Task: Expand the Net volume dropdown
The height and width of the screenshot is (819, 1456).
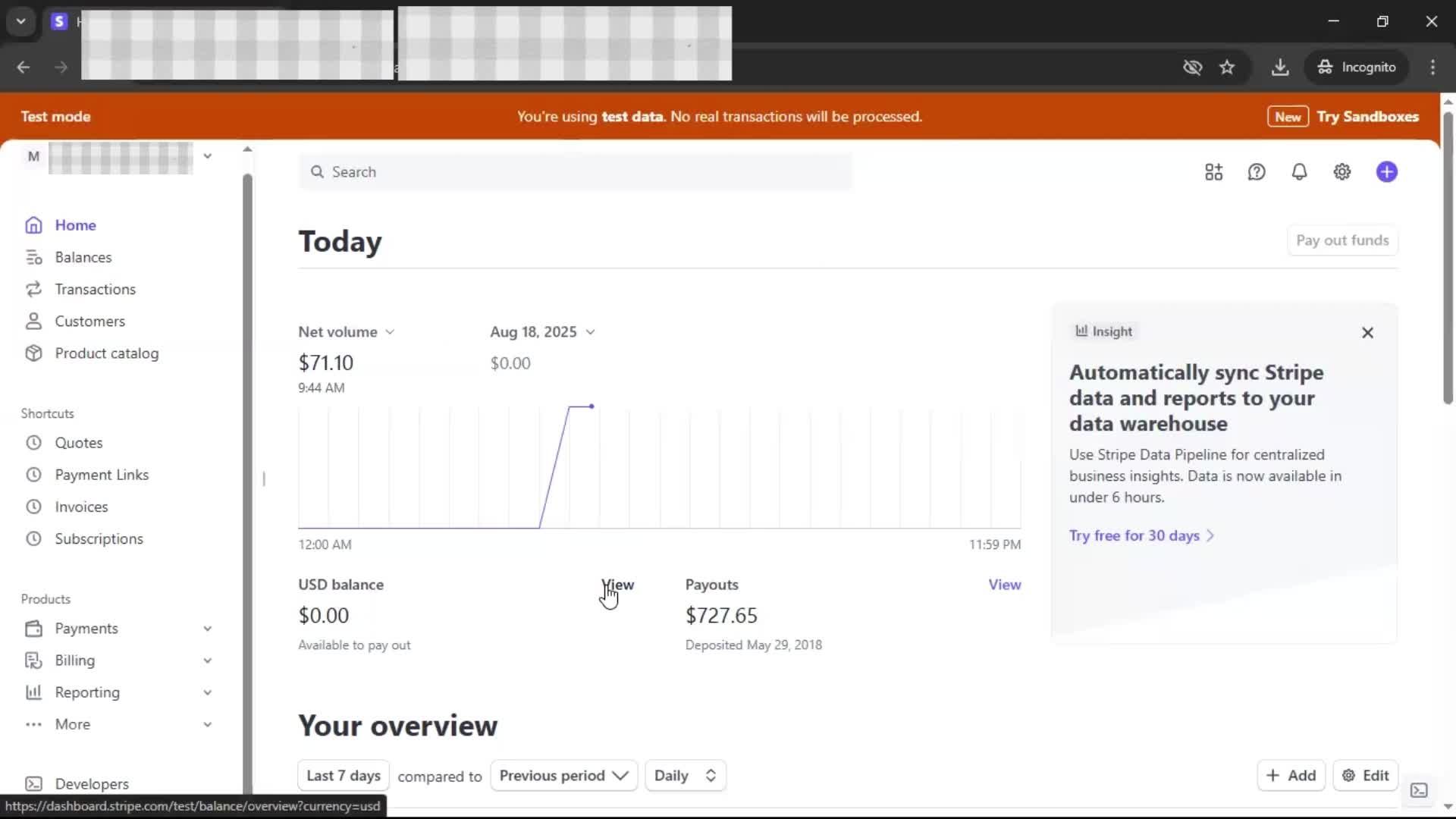Action: point(347,332)
